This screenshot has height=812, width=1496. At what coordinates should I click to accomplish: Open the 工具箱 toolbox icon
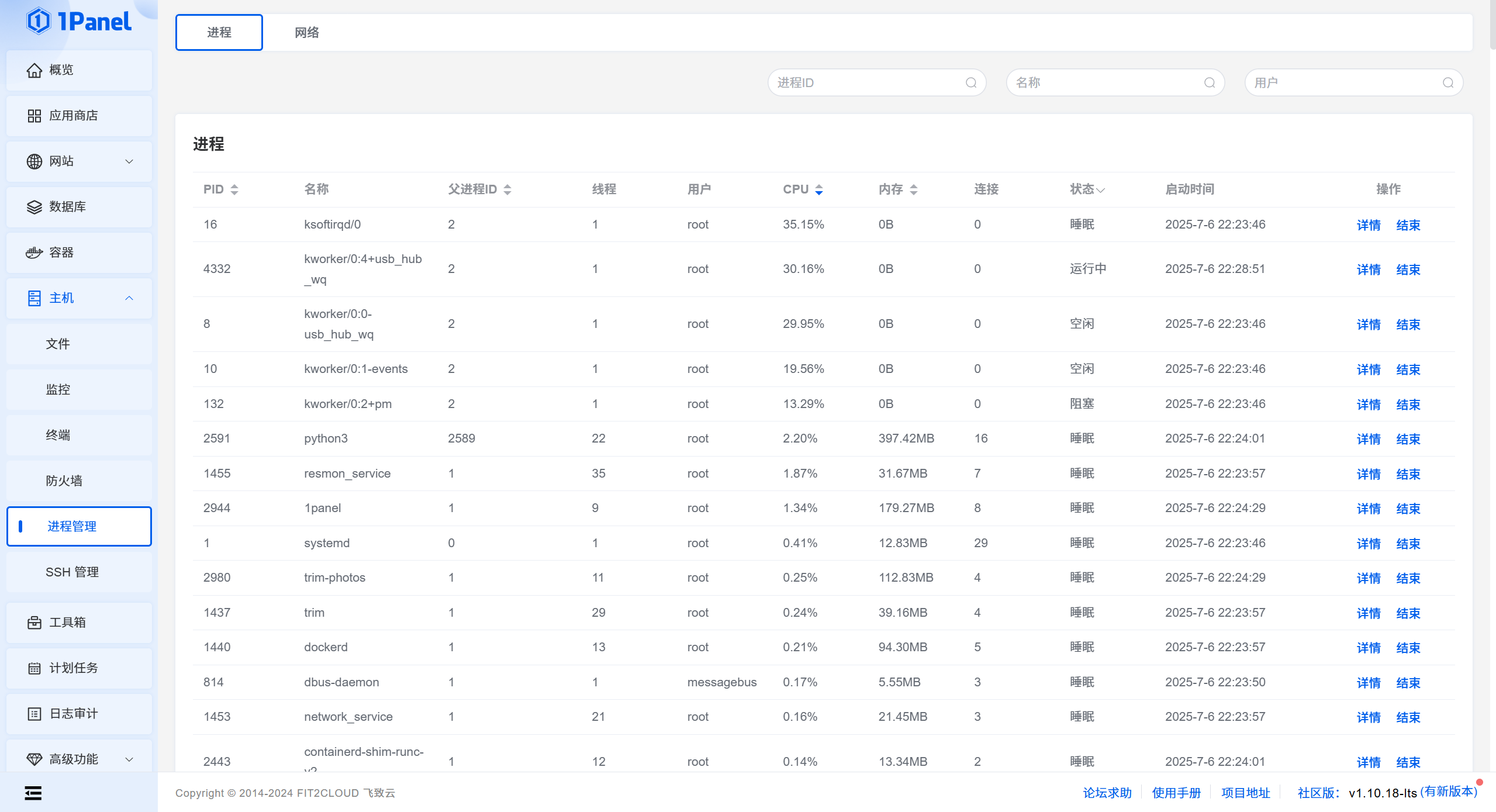pyautogui.click(x=34, y=623)
